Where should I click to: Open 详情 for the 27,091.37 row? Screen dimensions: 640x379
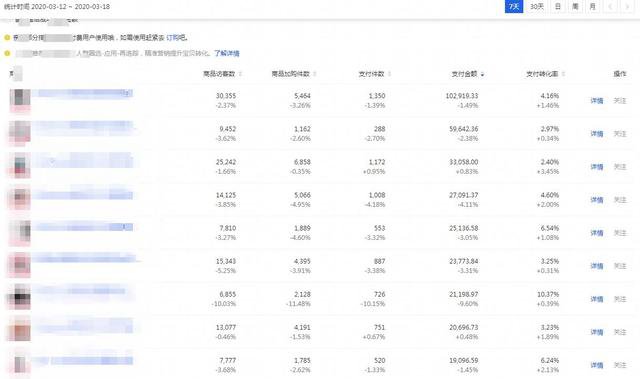[597, 200]
